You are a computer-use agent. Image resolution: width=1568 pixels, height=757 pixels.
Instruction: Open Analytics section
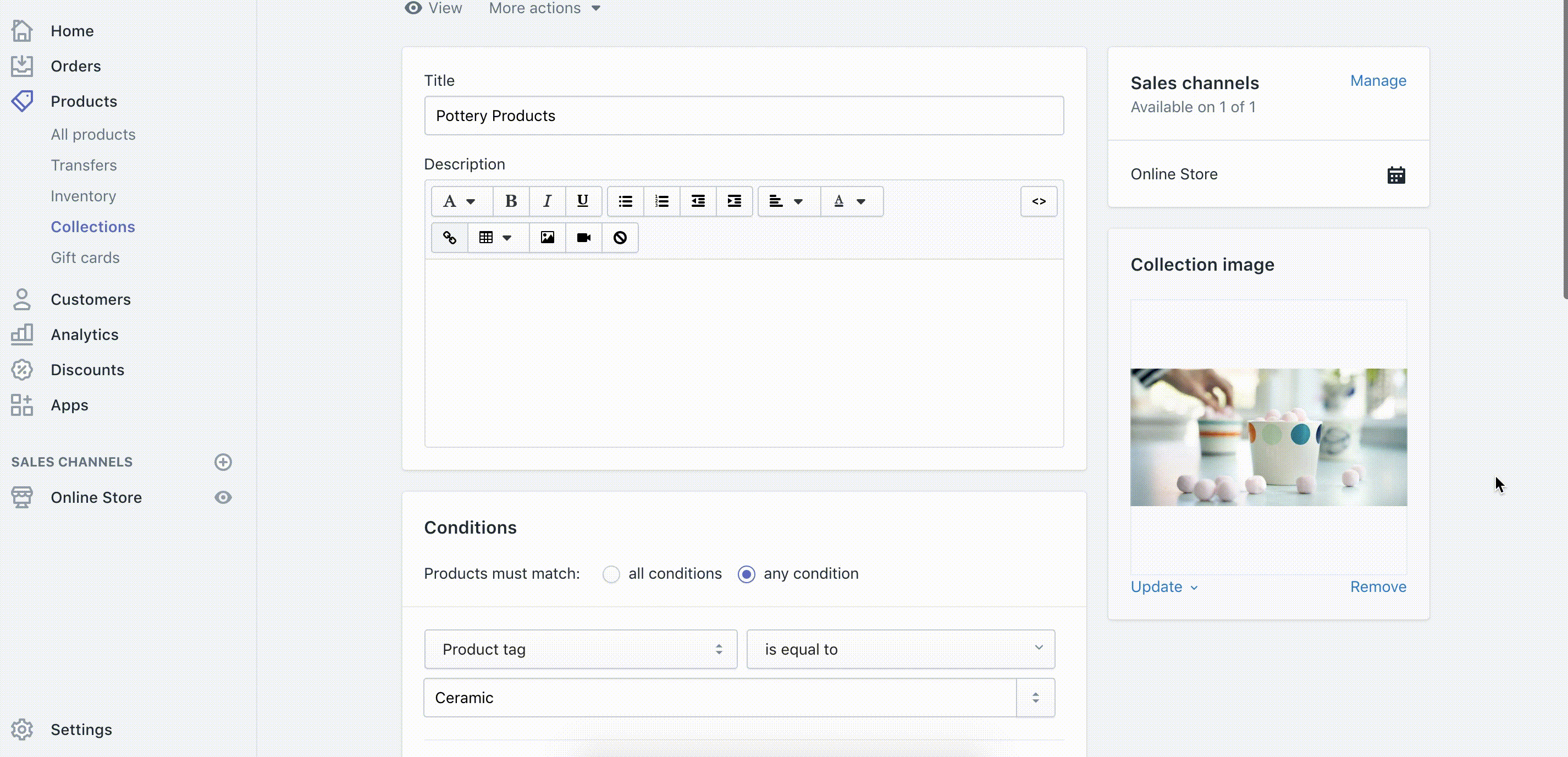click(85, 334)
